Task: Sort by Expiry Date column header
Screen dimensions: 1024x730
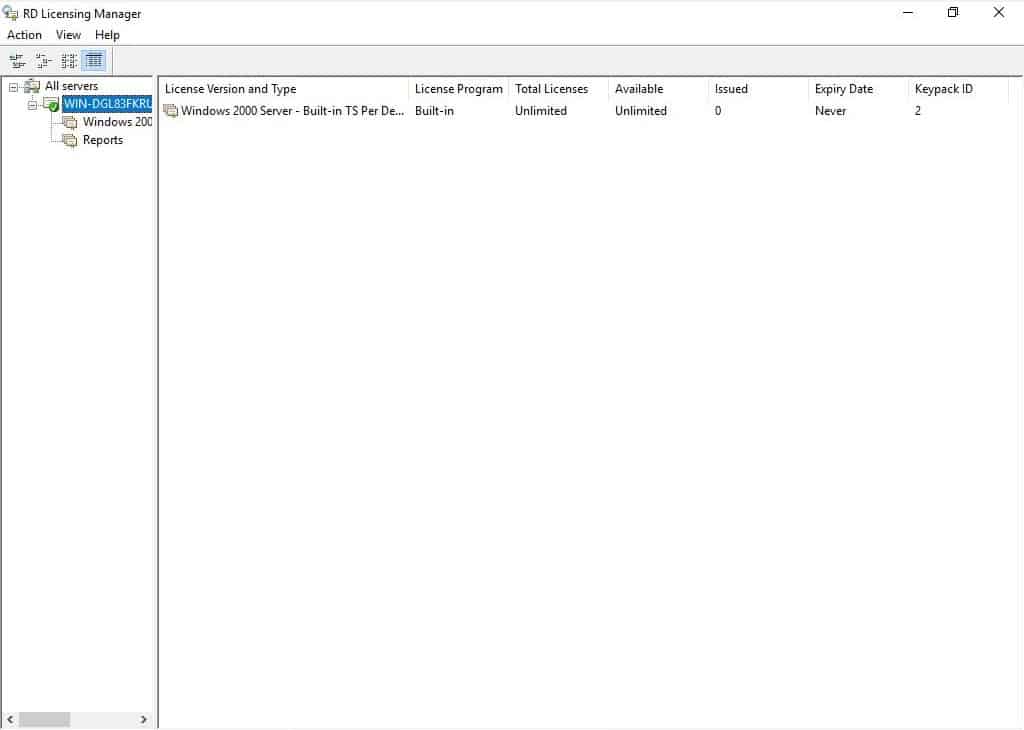Action: 858,89
